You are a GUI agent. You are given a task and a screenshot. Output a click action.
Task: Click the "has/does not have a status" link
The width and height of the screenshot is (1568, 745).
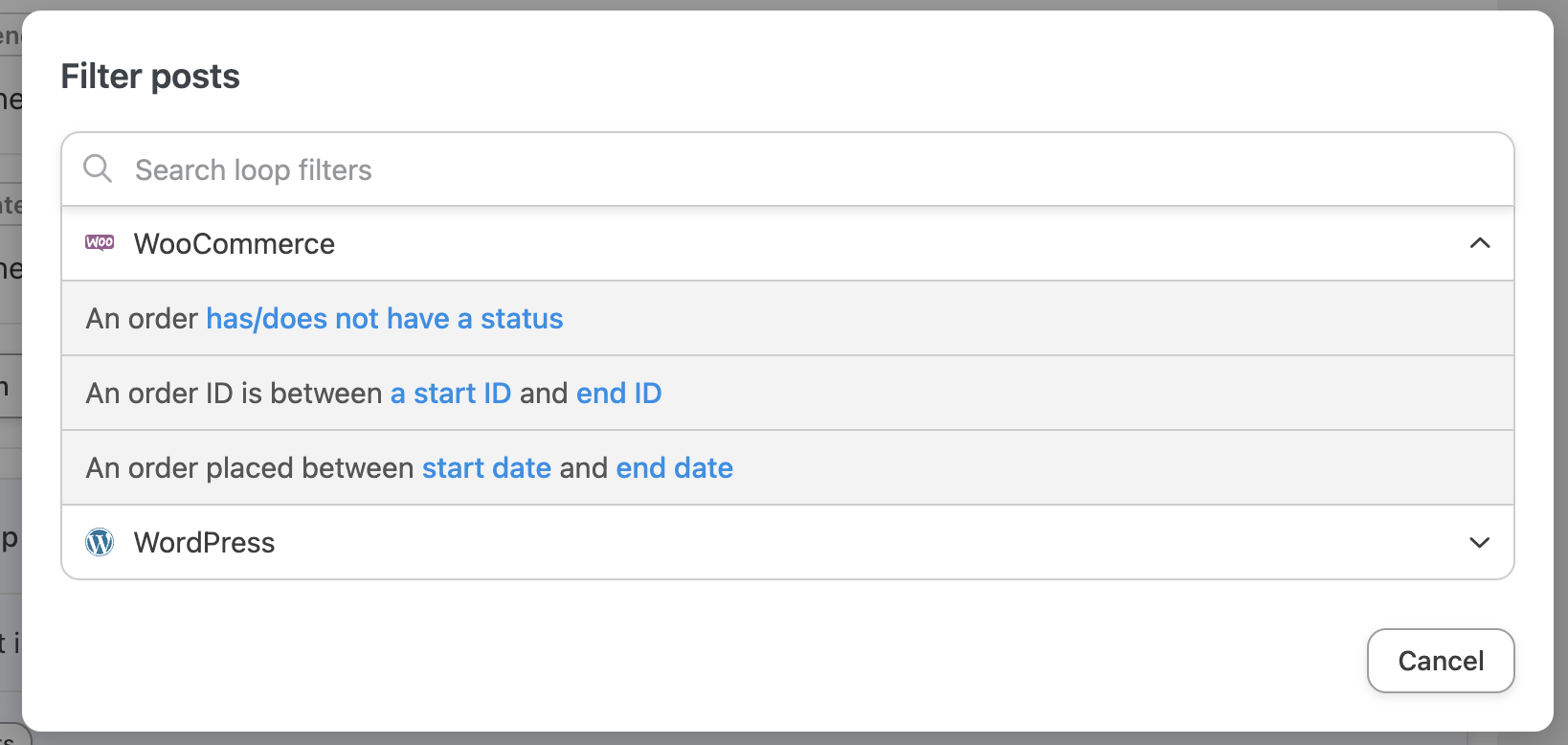[385, 319]
